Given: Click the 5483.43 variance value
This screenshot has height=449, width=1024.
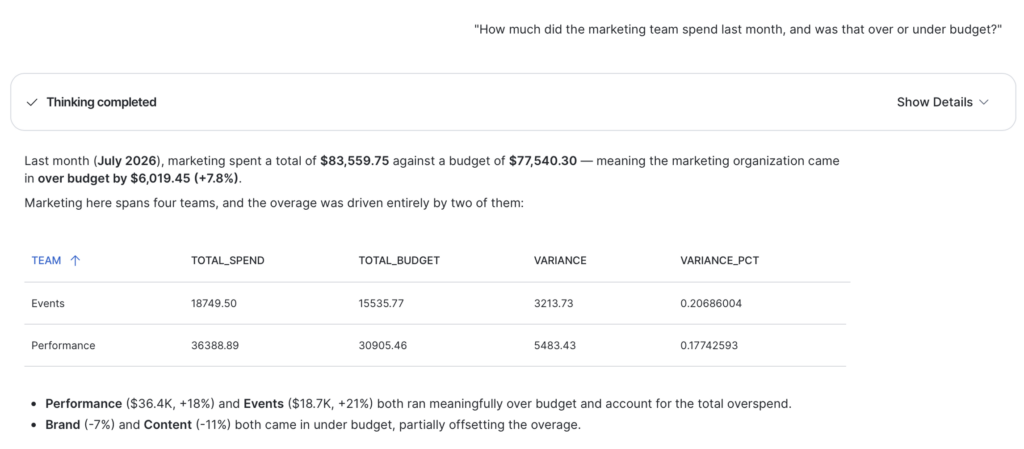Looking at the screenshot, I should click(554, 345).
